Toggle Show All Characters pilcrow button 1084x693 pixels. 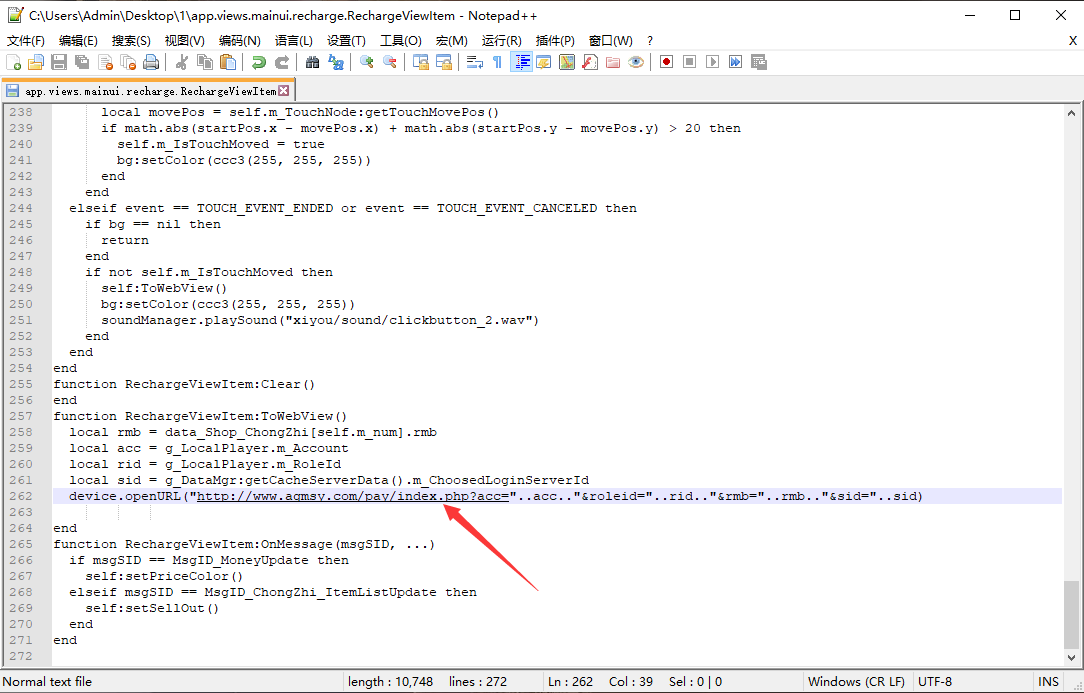(497, 62)
